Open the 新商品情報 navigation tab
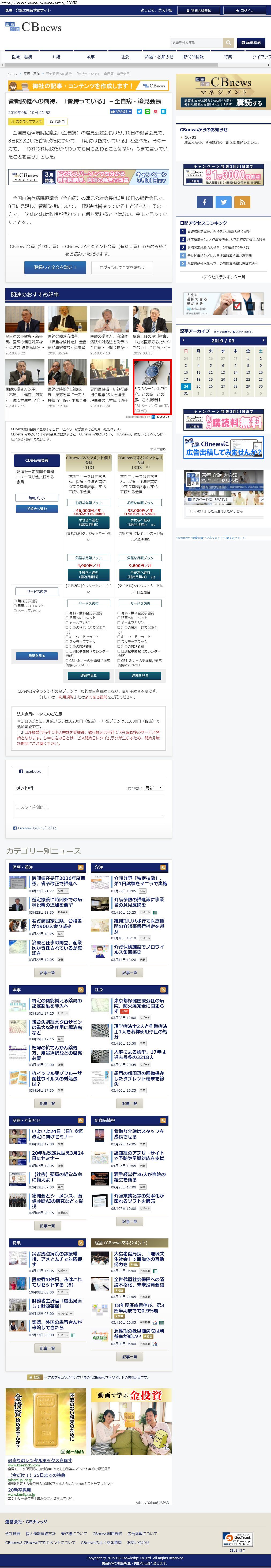The height and width of the screenshot is (1568, 271). coord(194,57)
